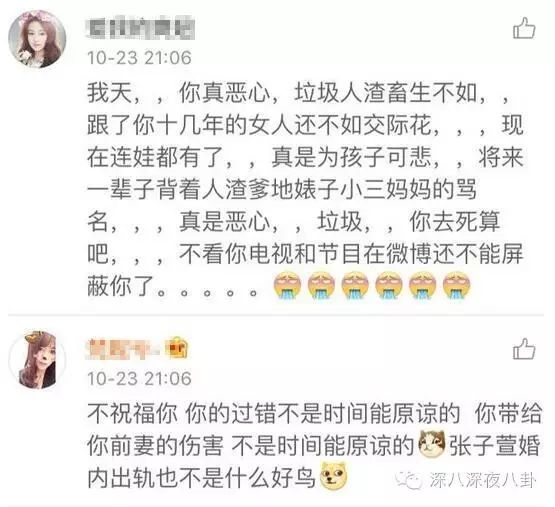This screenshot has width=555, height=507.
Task: Click the WeChat logo in the watermark
Action: click(409, 480)
